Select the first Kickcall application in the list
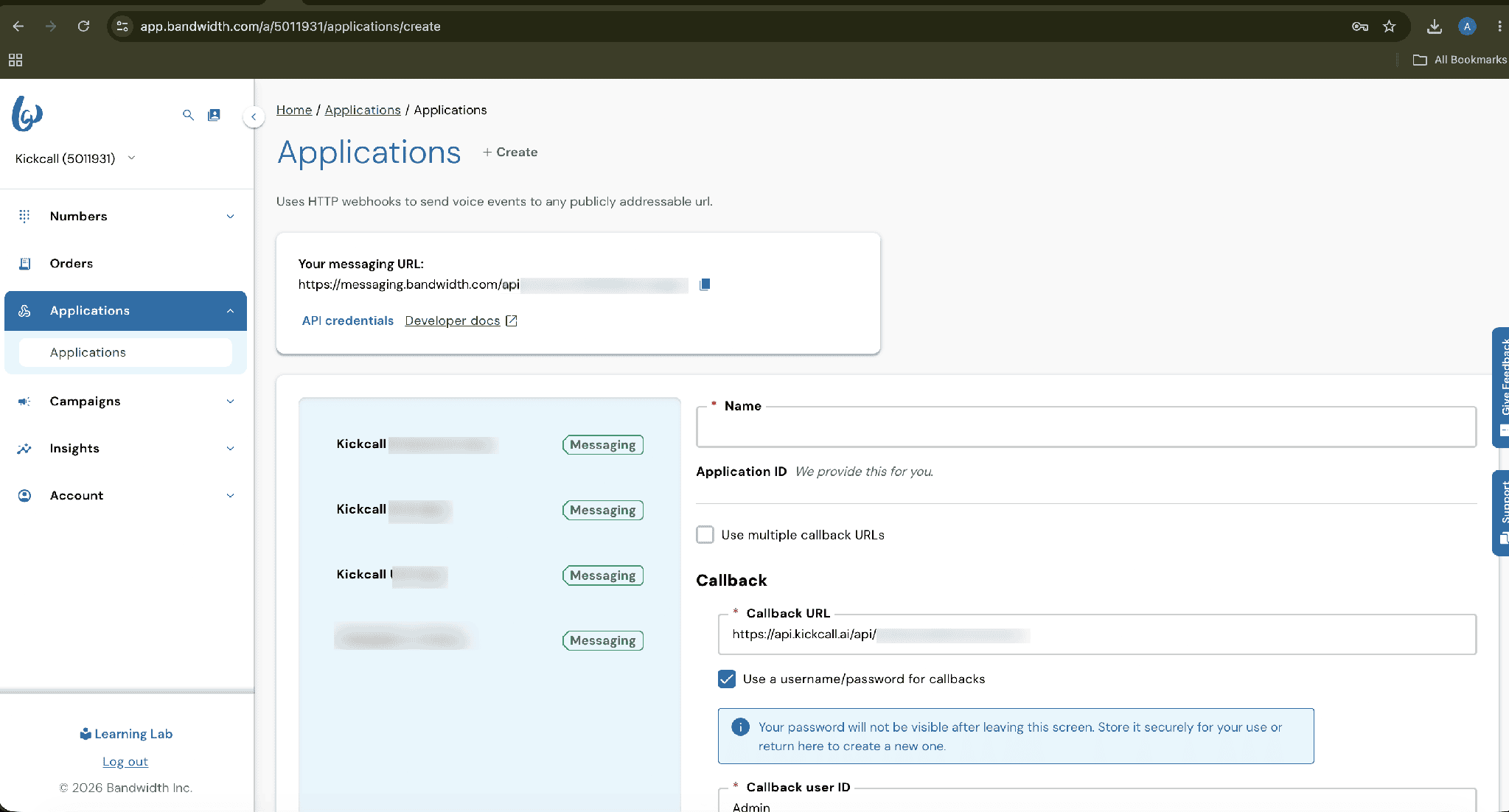The image size is (1509, 812). point(489,444)
